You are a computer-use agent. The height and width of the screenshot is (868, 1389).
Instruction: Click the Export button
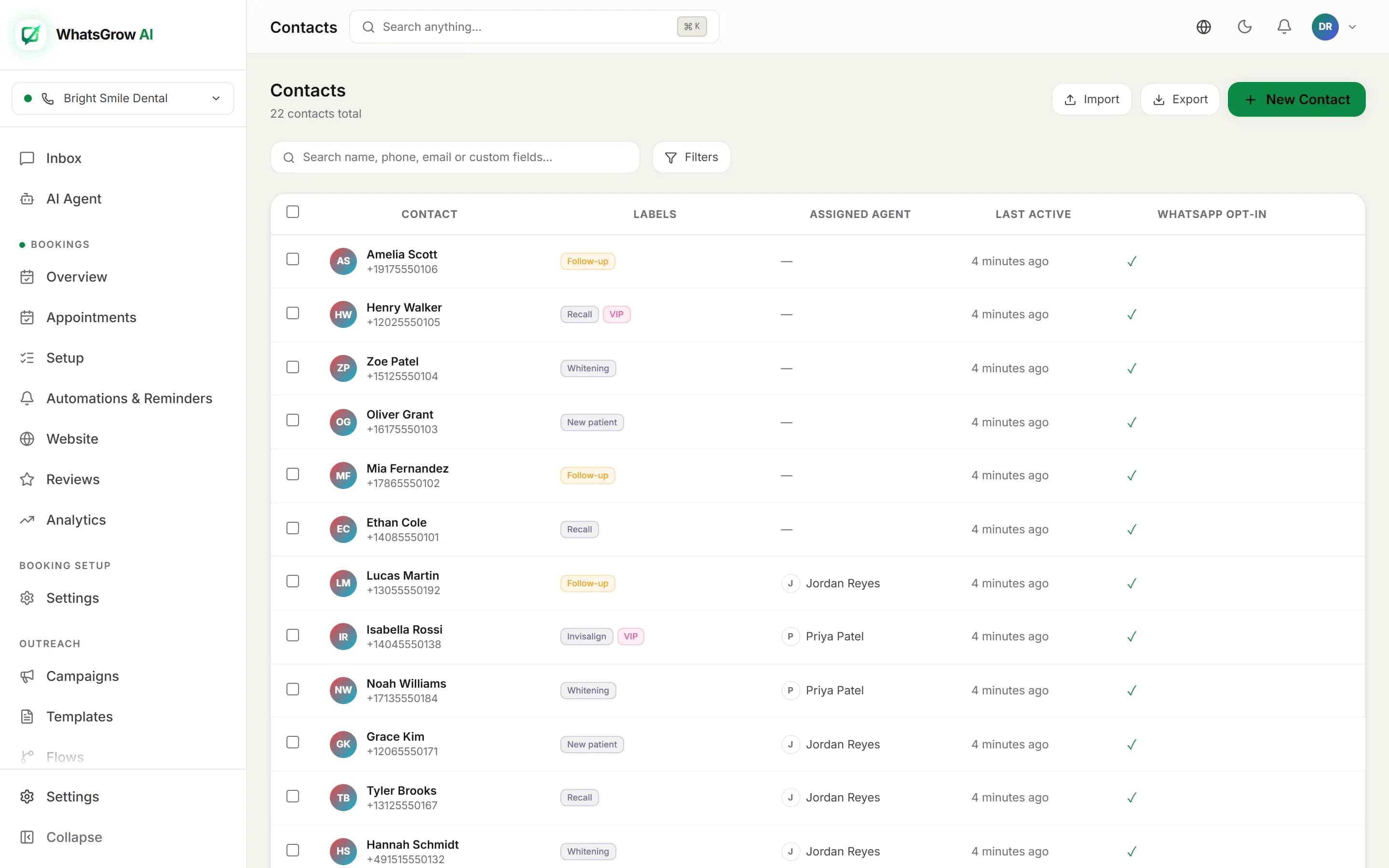[1180, 99]
